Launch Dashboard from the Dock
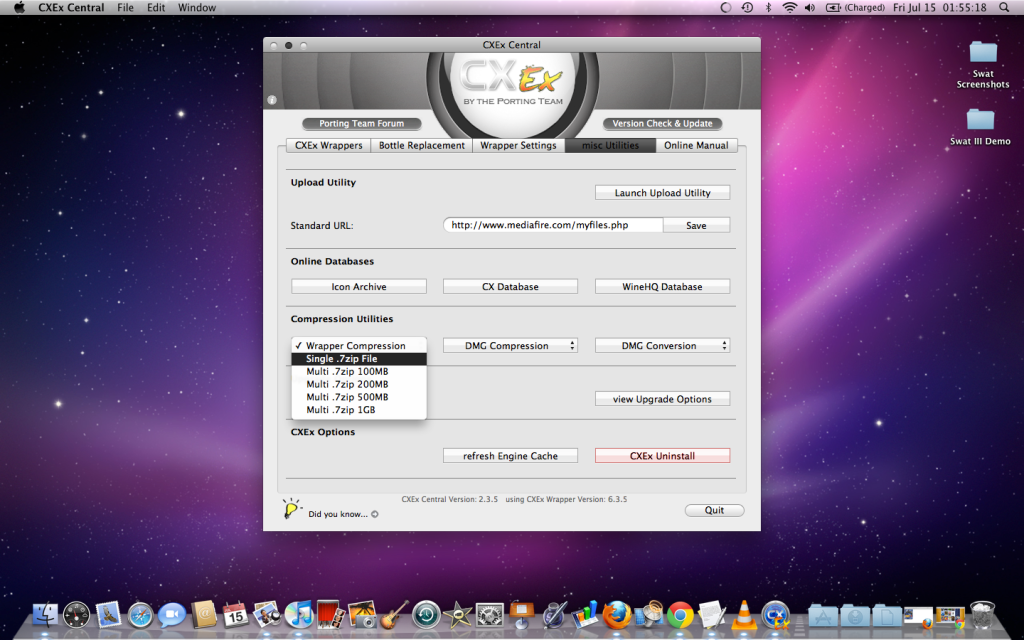Image resolution: width=1024 pixels, height=640 pixels. 76,615
